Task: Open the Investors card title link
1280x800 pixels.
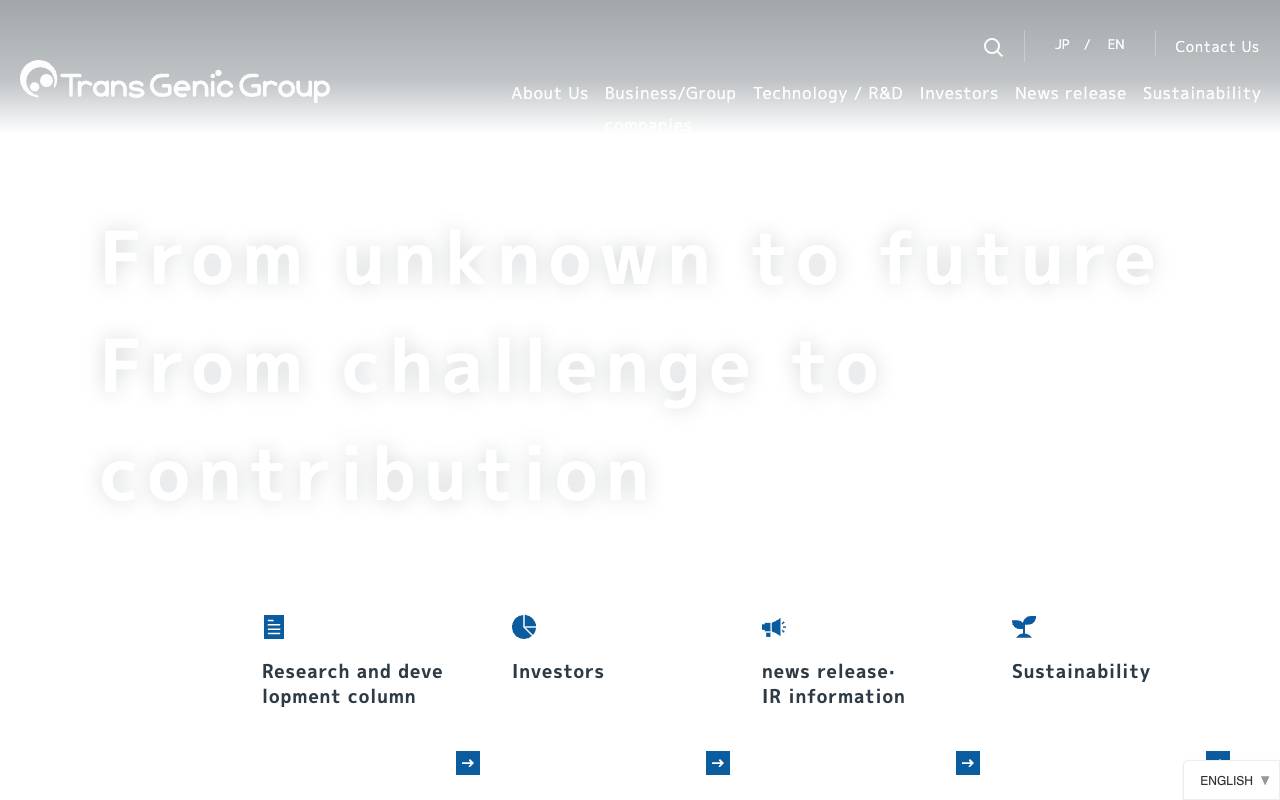Action: pos(558,672)
